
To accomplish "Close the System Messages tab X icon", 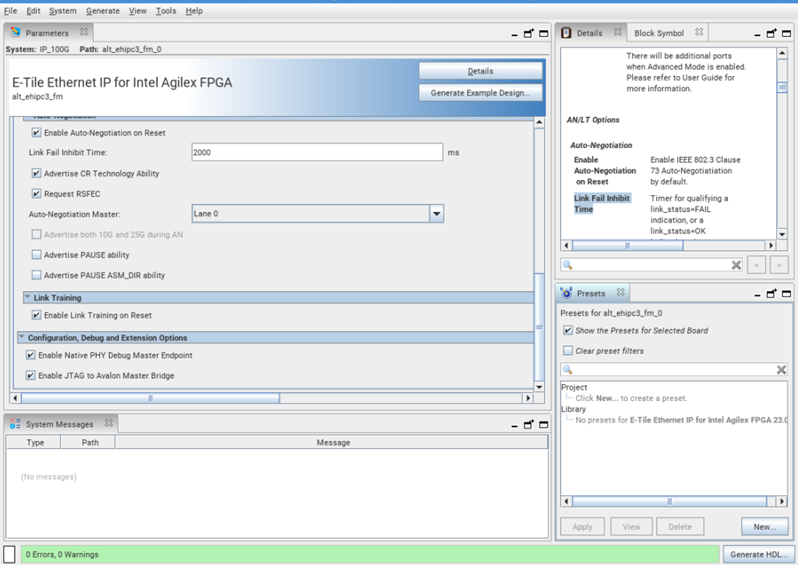I will pyautogui.click(x=109, y=423).
